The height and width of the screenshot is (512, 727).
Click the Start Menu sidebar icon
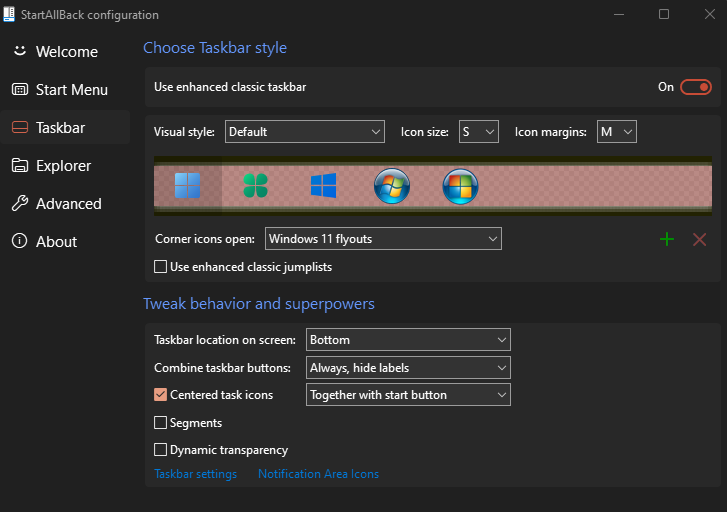pyautogui.click(x=19, y=90)
